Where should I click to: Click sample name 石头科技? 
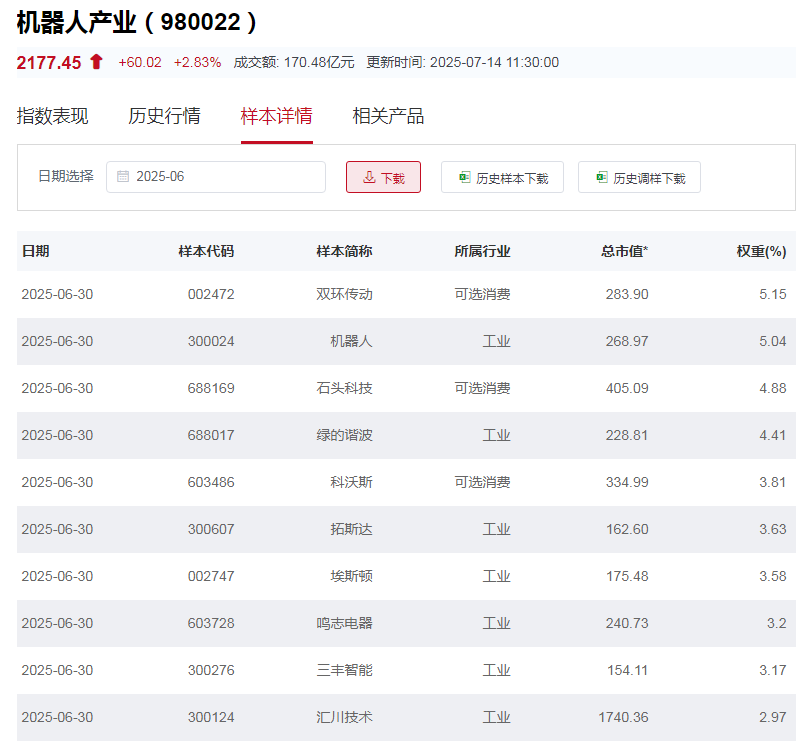pos(344,388)
